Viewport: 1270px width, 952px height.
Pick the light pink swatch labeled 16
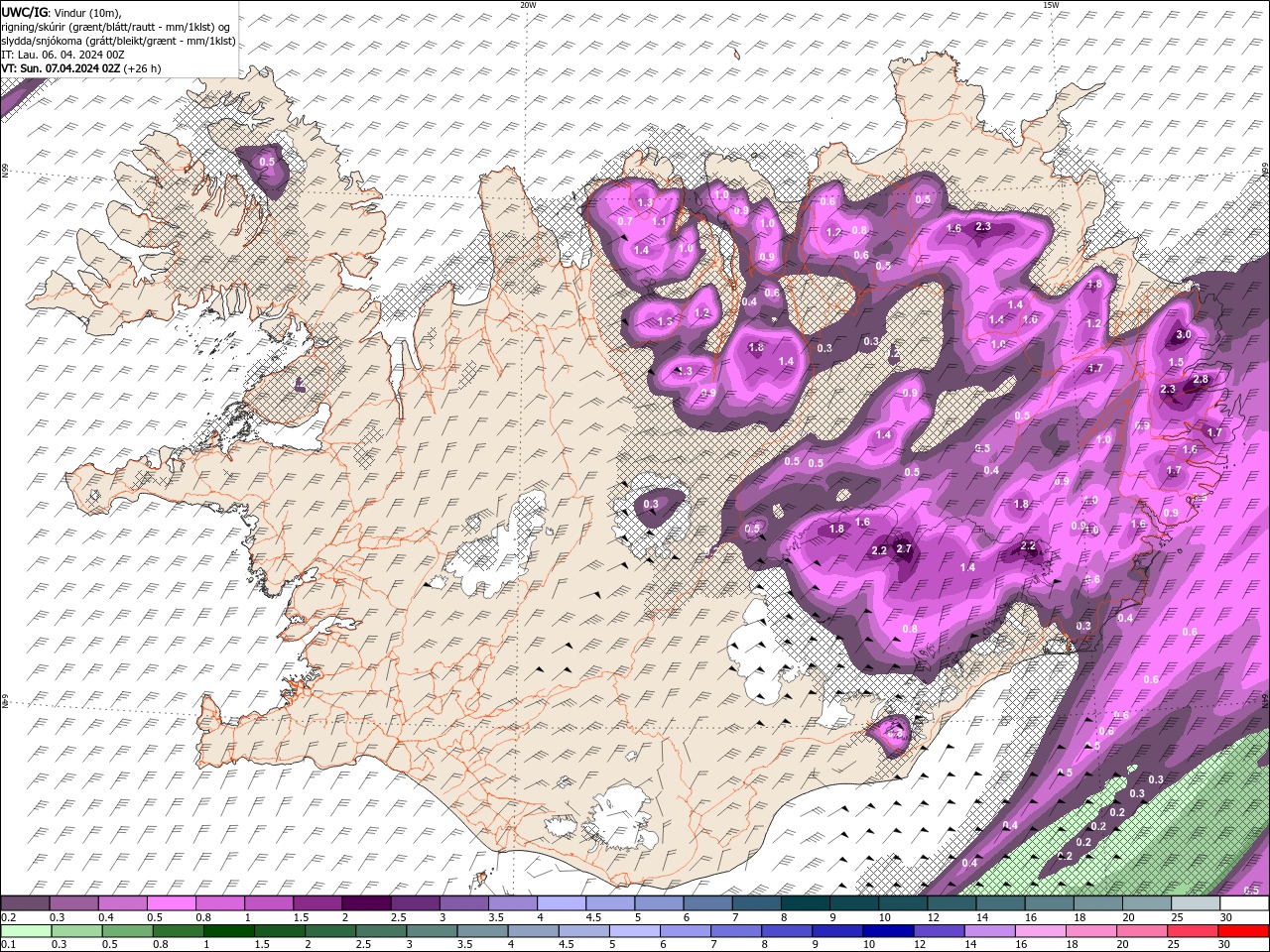tap(1040, 930)
